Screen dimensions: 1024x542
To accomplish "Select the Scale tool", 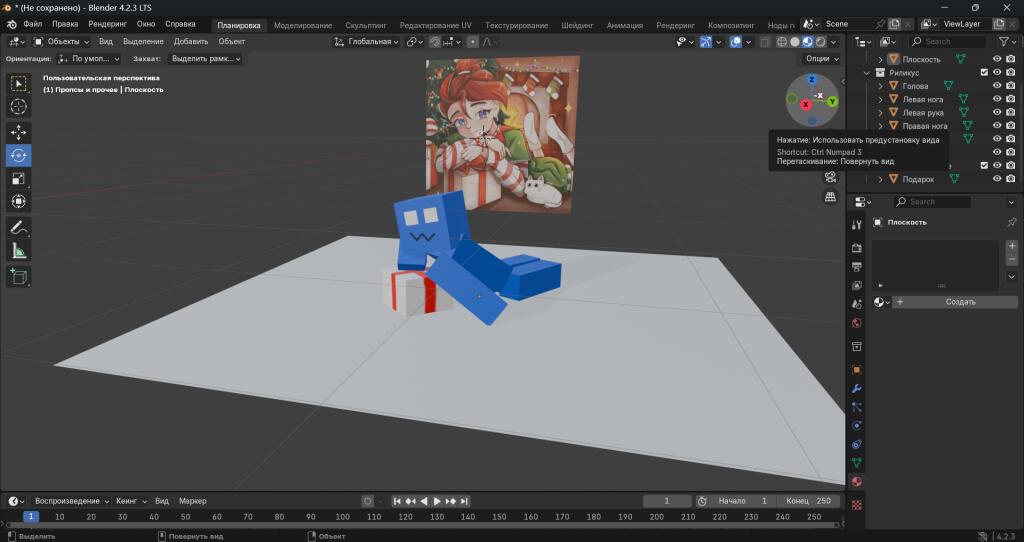I will click(x=18, y=178).
